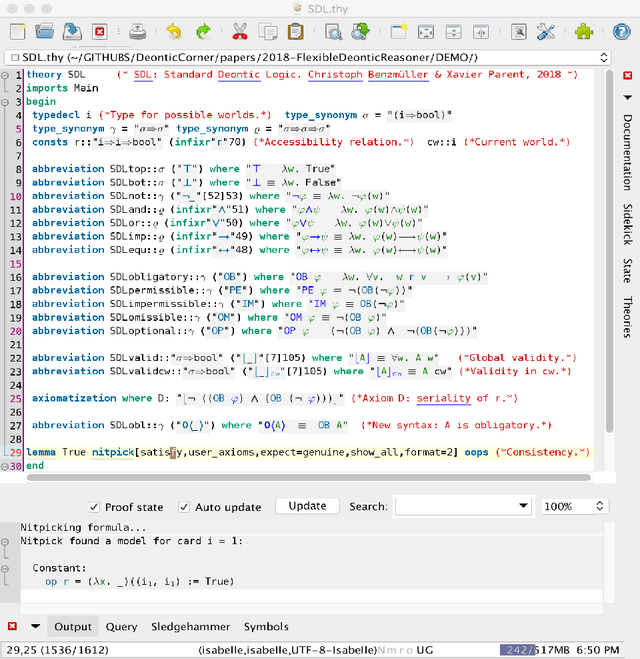Click the Cut scissors icon
The image size is (640, 659).
[x=240, y=32]
